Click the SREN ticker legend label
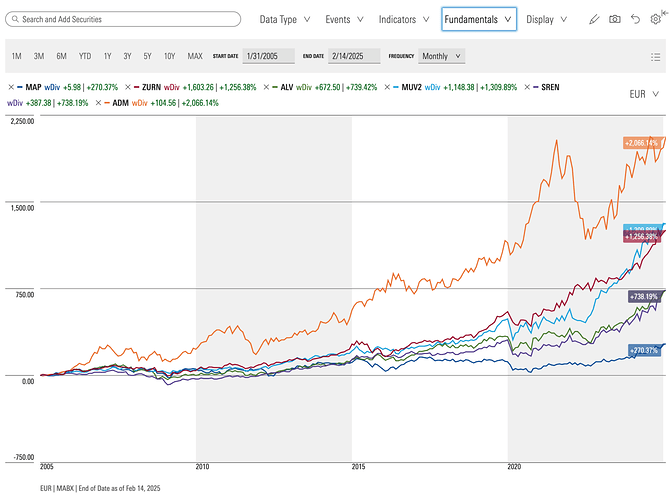 coord(550,87)
